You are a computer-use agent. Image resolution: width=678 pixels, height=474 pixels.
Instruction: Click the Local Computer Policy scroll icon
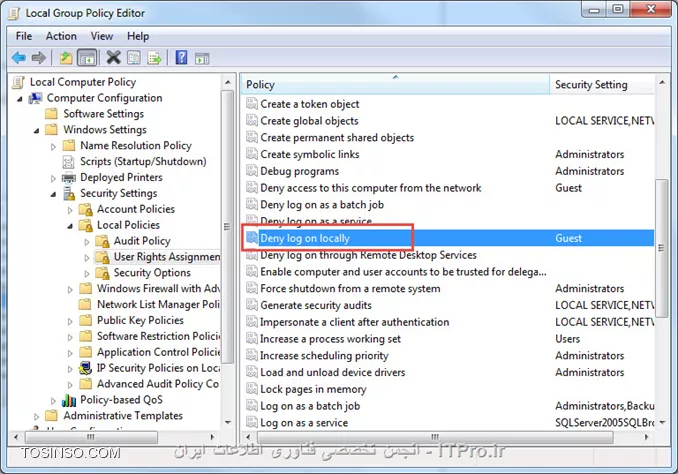pyautogui.click(x=19, y=82)
